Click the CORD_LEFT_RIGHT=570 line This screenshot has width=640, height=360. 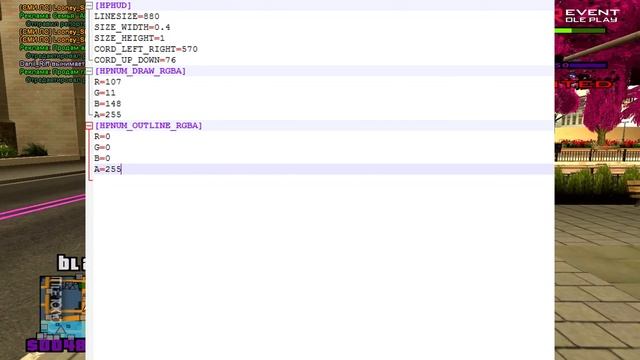pos(146,49)
